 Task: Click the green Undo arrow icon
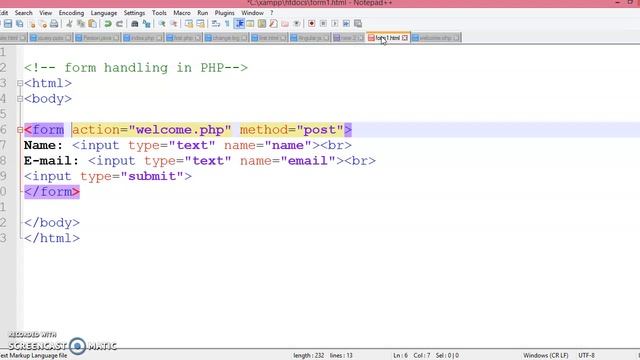(108, 24)
